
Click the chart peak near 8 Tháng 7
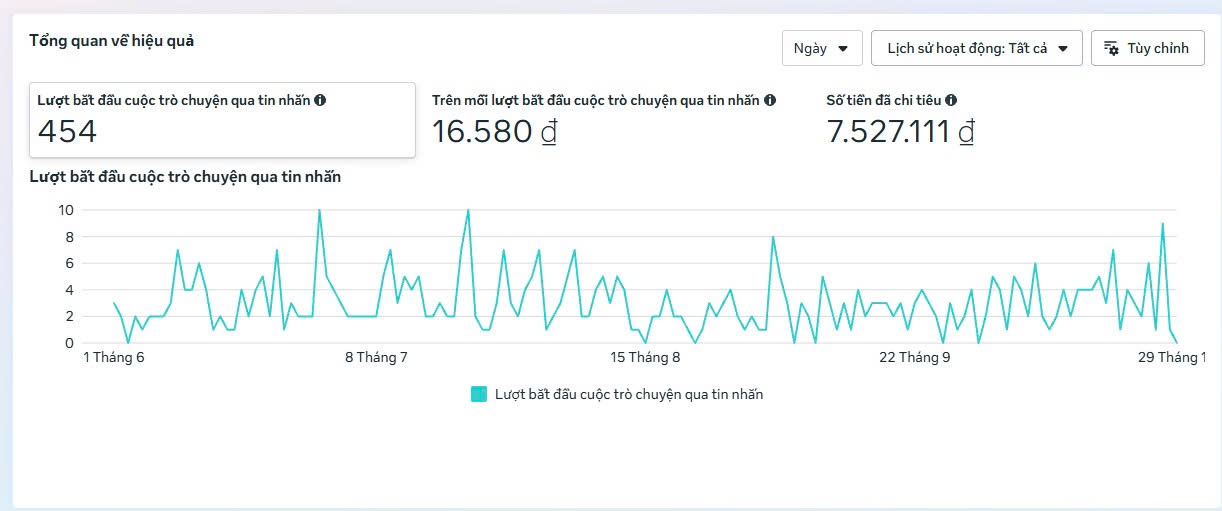319,210
